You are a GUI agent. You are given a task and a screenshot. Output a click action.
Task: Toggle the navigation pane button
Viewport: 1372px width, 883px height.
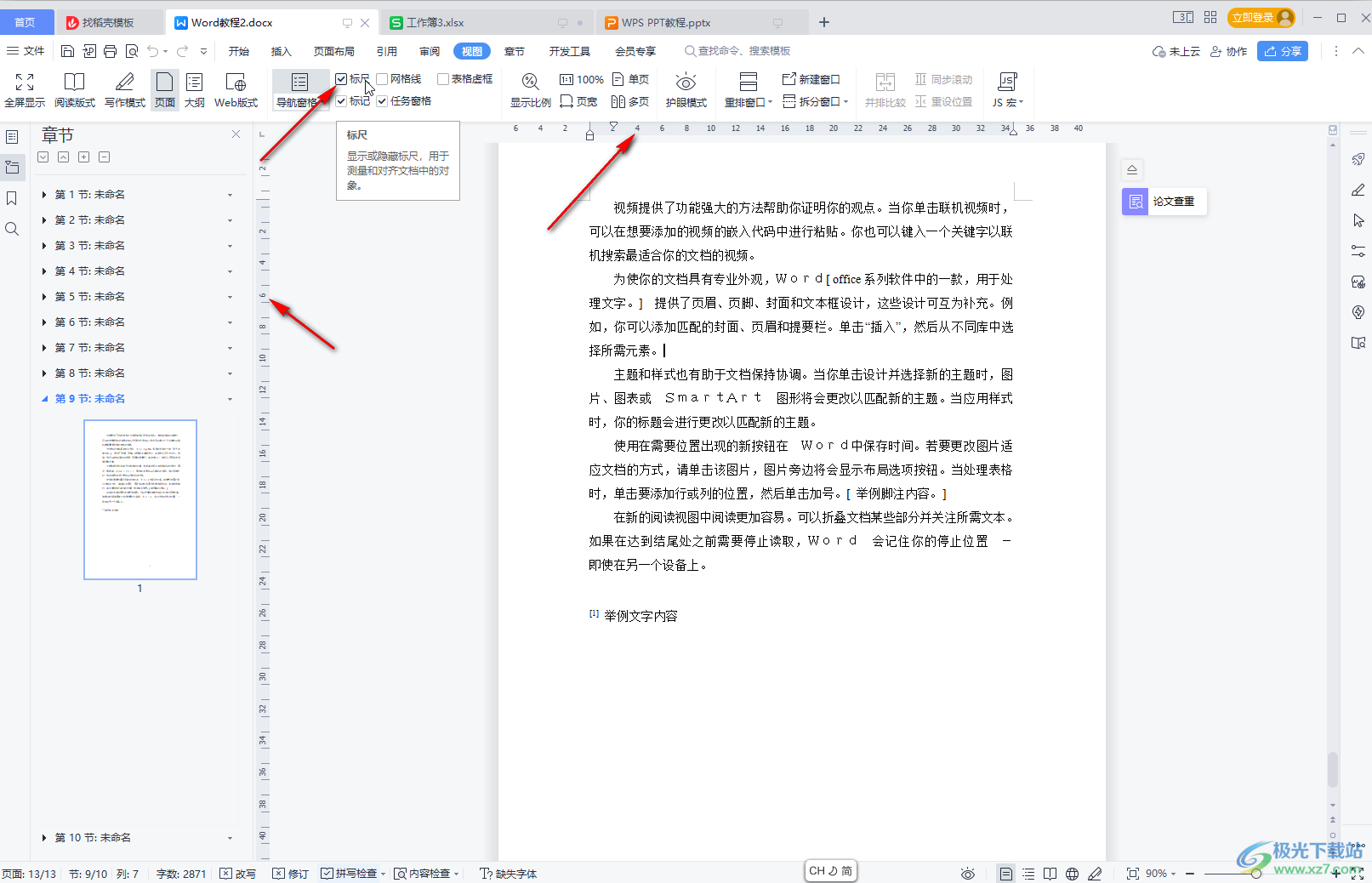click(x=299, y=90)
